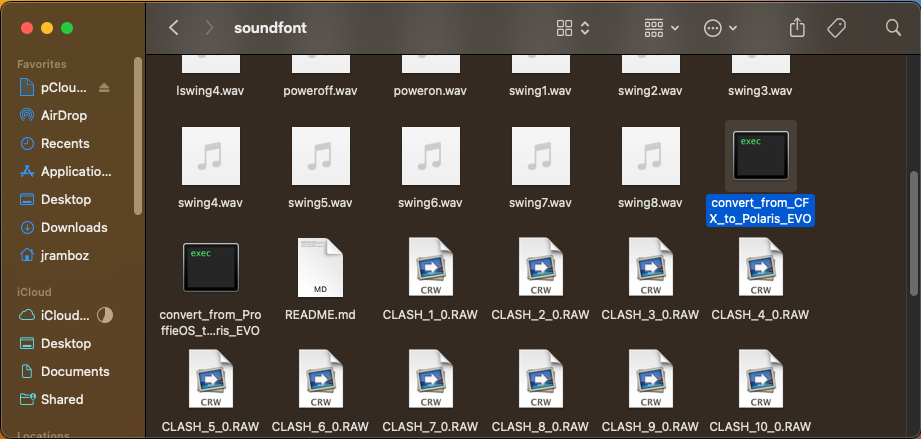Open AirDrop in the sidebar
The width and height of the screenshot is (921, 439).
64,115
